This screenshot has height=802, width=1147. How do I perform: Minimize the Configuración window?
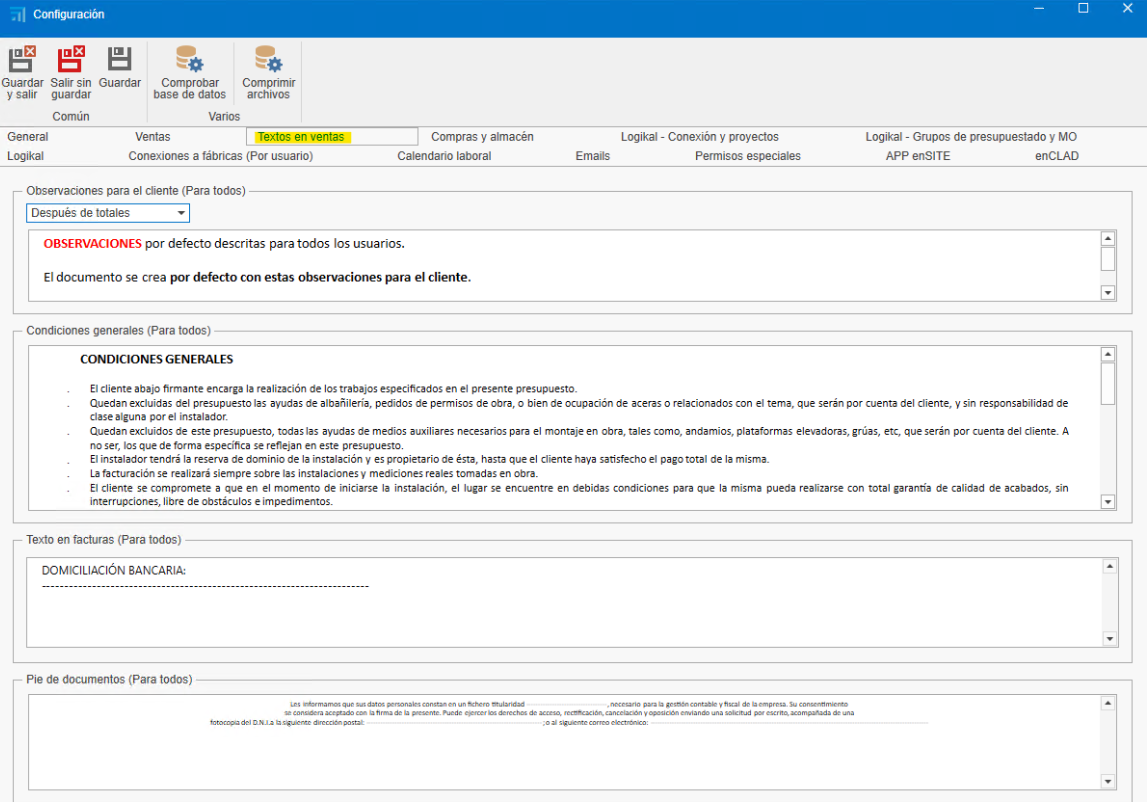click(x=1039, y=9)
